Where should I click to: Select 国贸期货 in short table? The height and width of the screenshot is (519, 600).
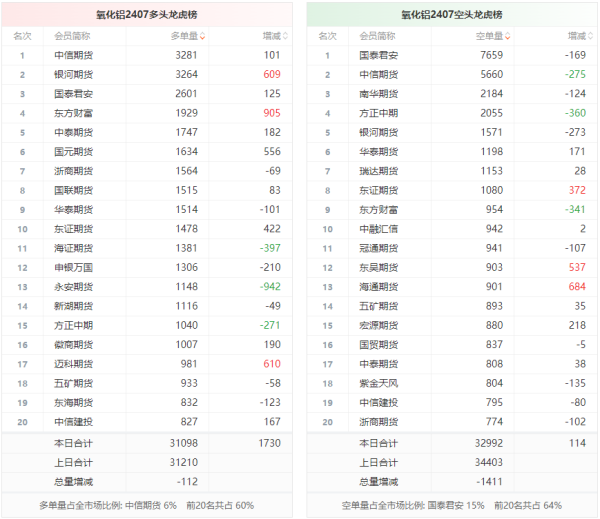click(x=378, y=345)
